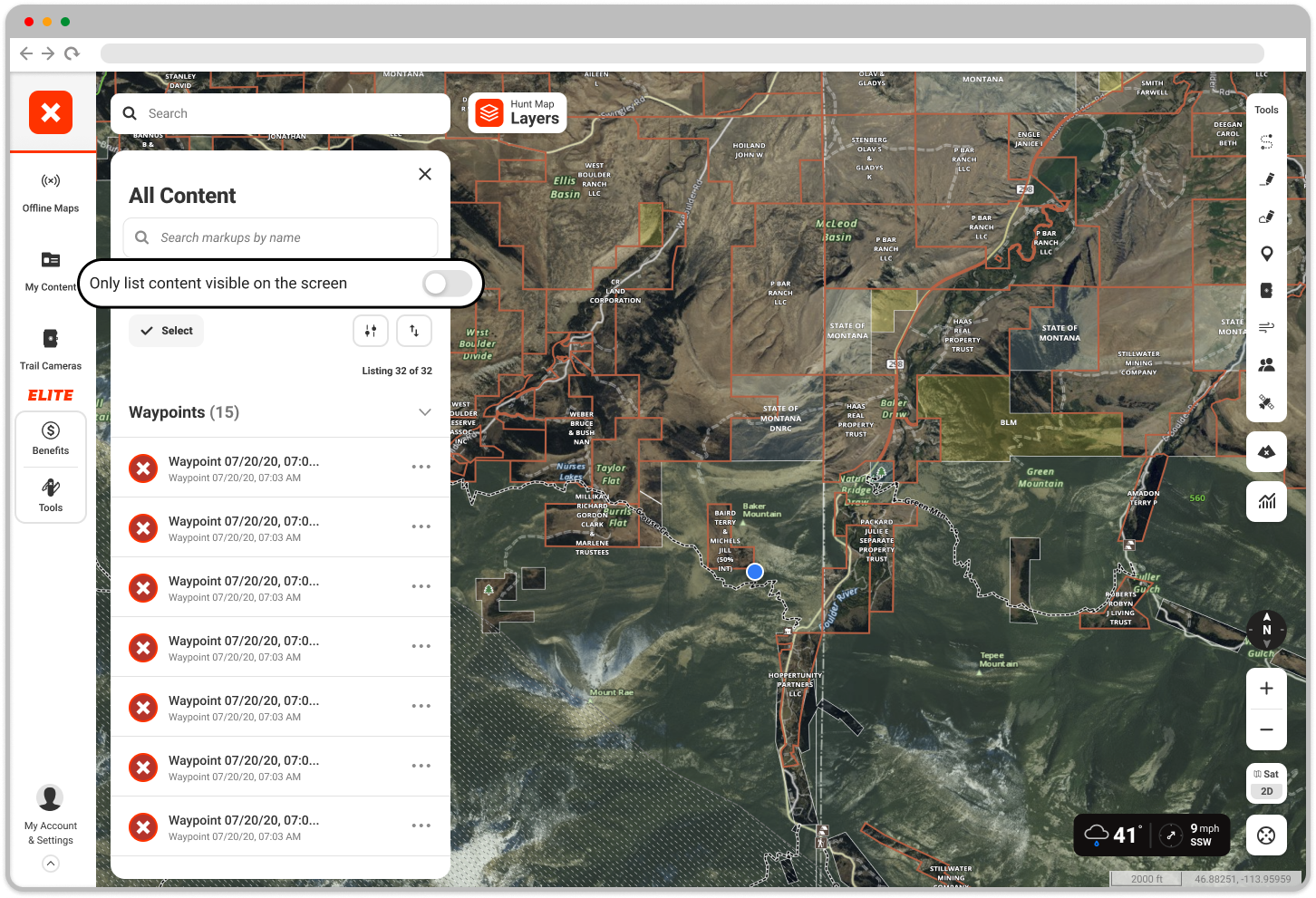1316x898 pixels.
Task: Click the BLM parcel label on map
Action: (1009, 422)
